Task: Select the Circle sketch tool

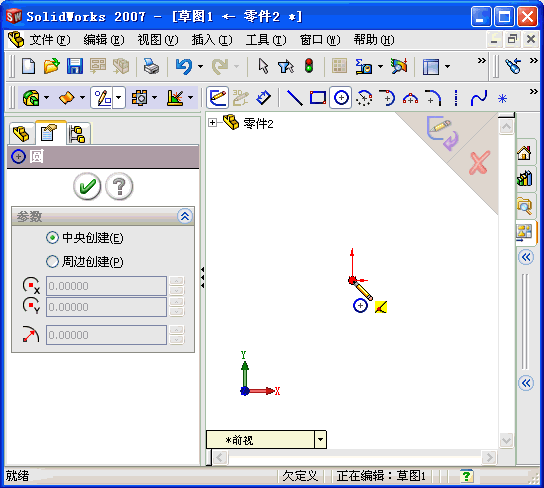Action: tap(341, 97)
